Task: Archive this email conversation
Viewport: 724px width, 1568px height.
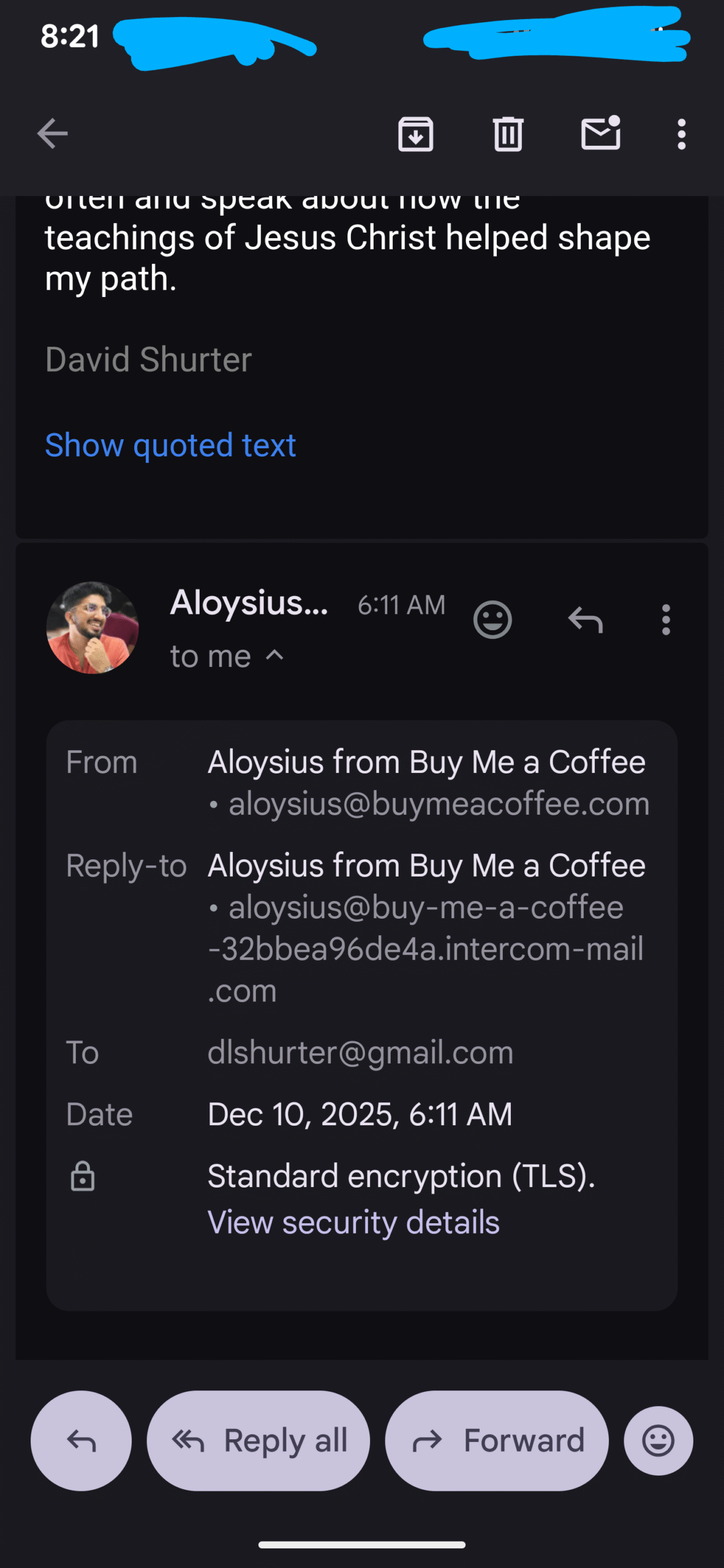Action: (x=416, y=134)
